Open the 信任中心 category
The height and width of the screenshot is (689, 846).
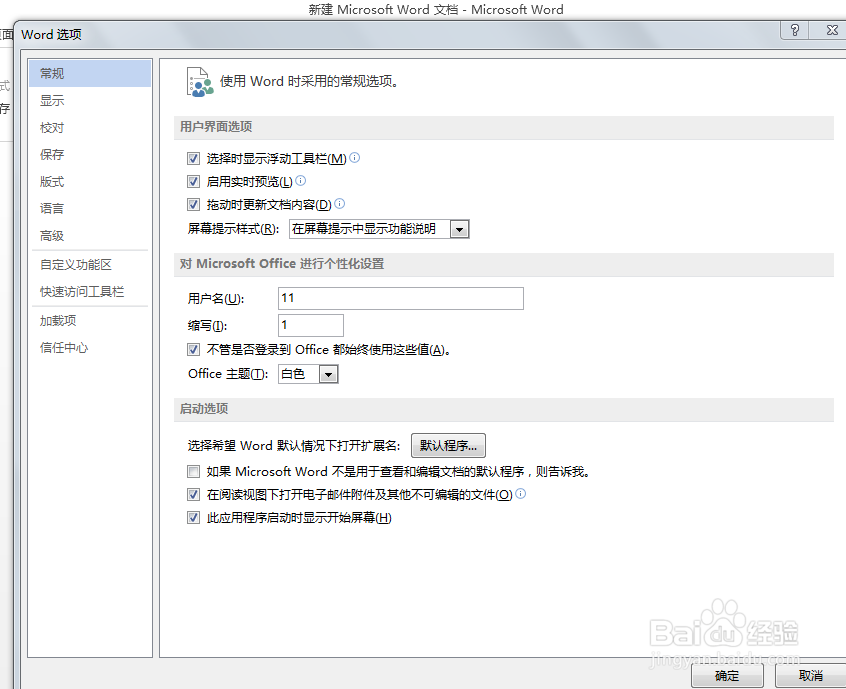tap(90, 347)
